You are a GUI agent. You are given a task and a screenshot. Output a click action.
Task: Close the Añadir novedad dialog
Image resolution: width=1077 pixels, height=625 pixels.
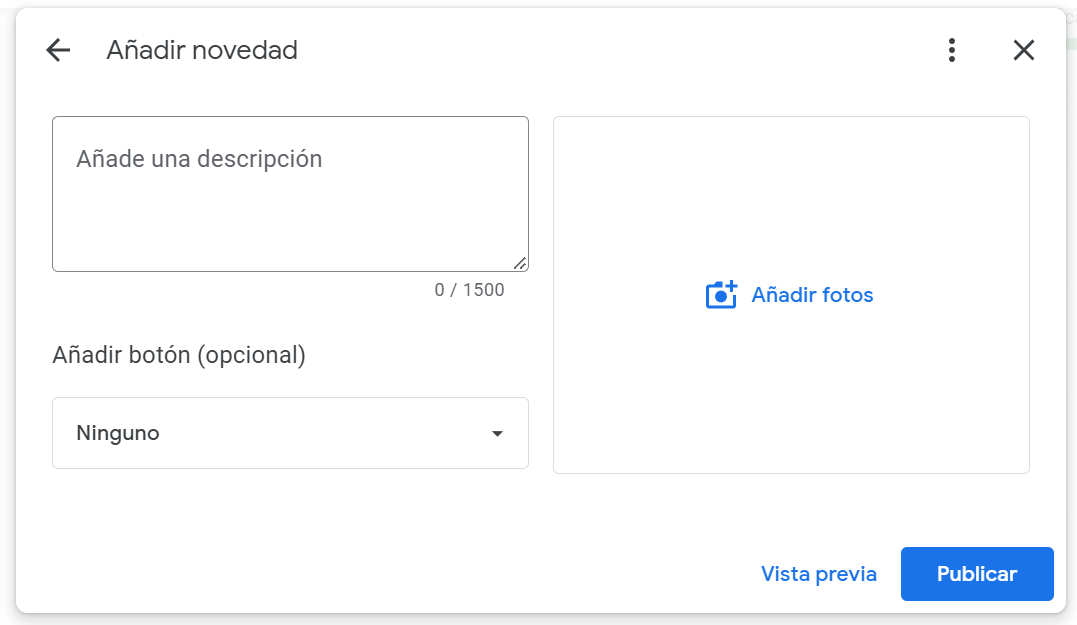click(1023, 50)
